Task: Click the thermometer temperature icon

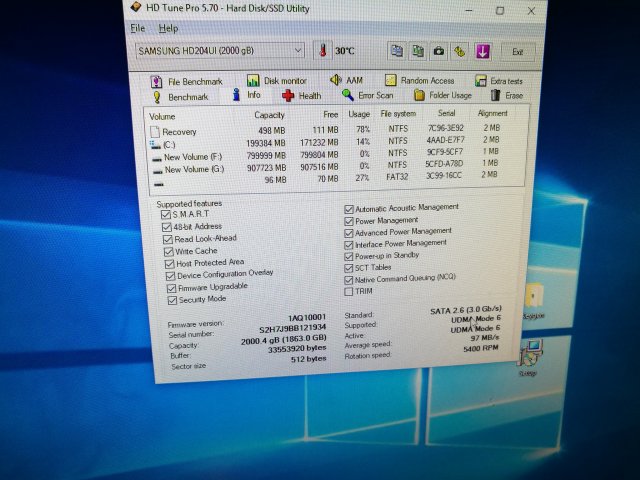Action: (322, 51)
